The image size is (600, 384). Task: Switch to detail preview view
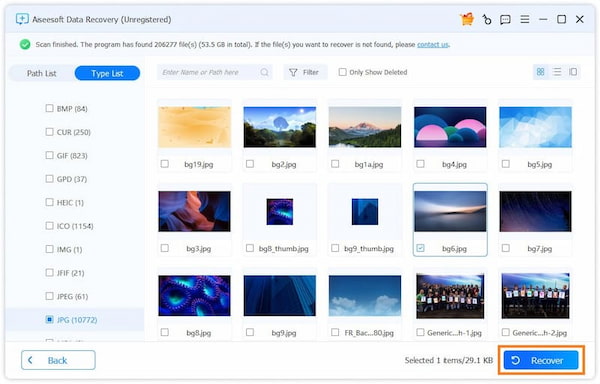click(573, 72)
